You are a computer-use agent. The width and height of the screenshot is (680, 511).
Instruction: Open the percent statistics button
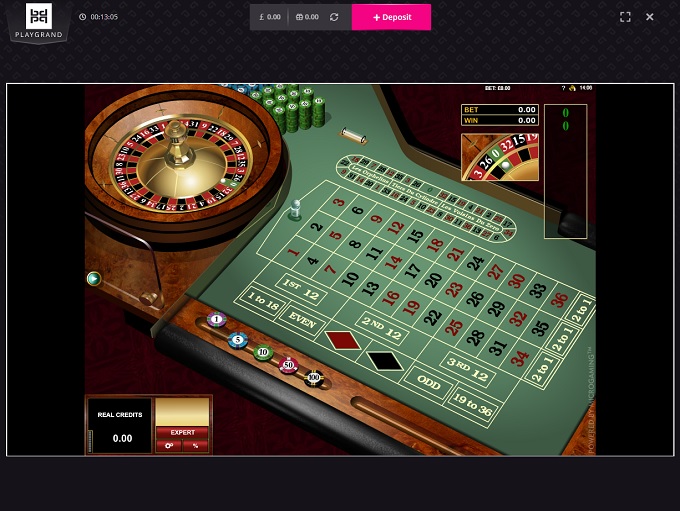click(196, 445)
